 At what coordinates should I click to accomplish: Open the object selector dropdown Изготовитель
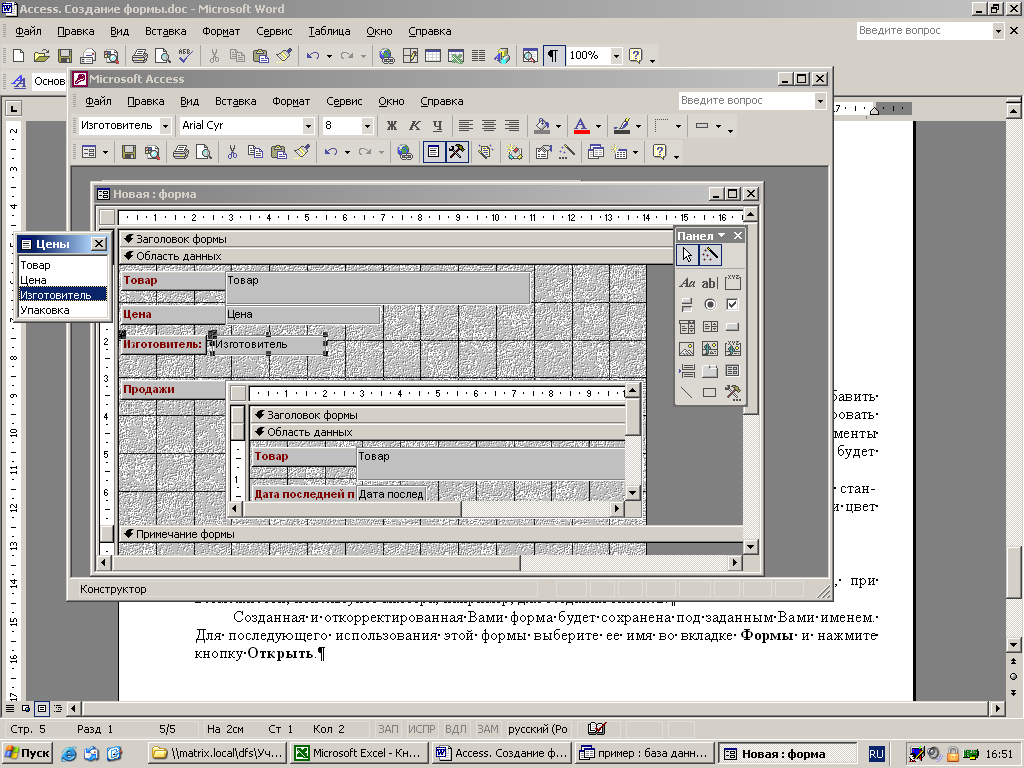[165, 125]
